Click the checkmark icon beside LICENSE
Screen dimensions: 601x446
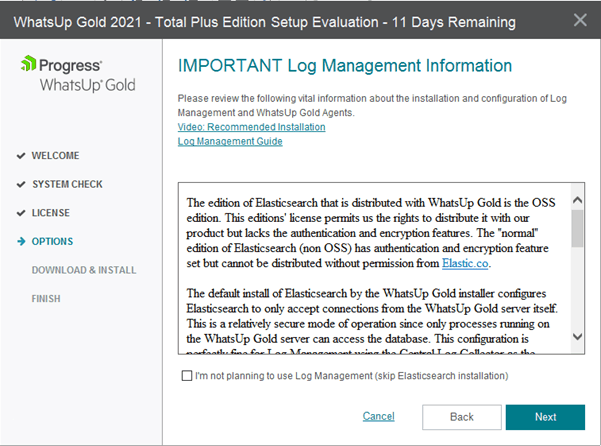point(21,213)
